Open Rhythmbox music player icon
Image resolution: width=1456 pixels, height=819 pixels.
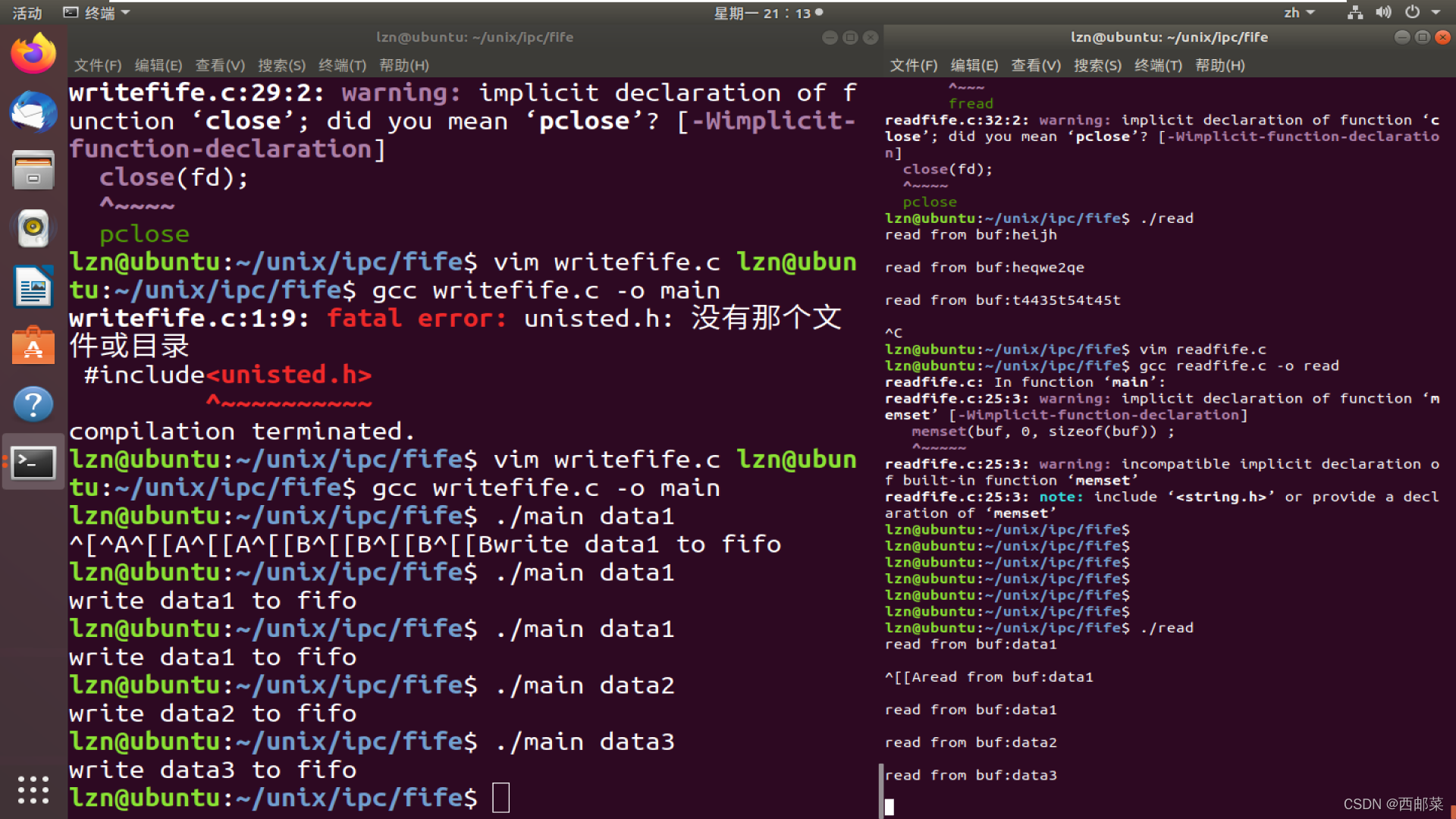coord(33,228)
